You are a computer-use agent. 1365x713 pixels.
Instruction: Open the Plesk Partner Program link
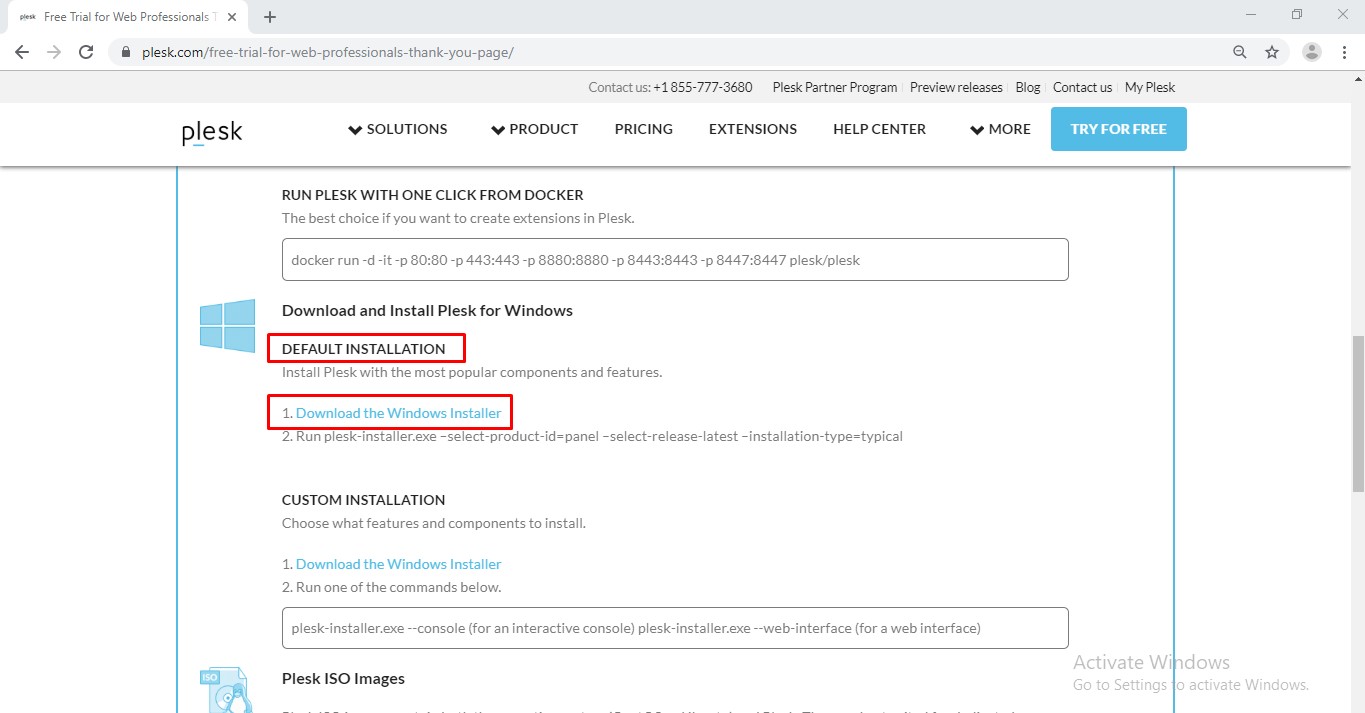click(x=835, y=87)
